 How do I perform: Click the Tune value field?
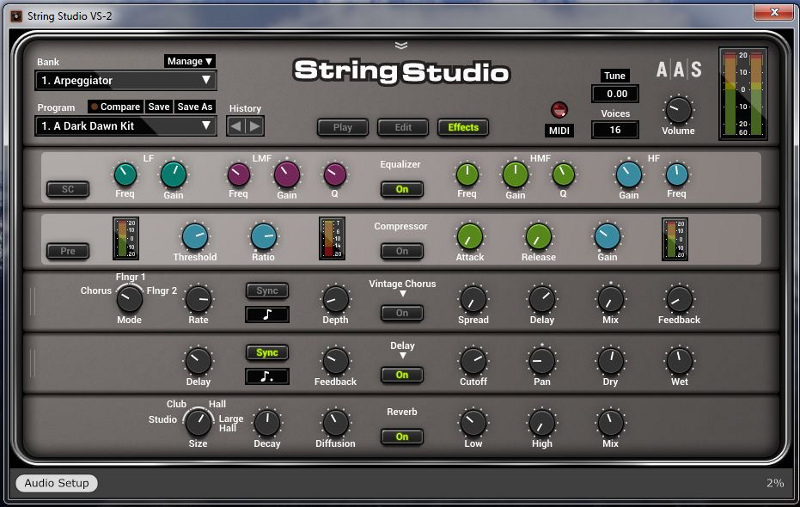pyautogui.click(x=615, y=94)
